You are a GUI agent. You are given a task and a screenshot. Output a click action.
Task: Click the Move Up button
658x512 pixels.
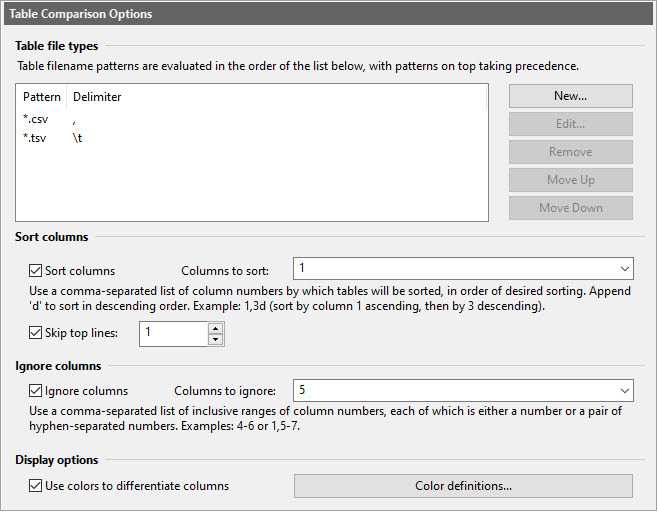[x=570, y=180]
